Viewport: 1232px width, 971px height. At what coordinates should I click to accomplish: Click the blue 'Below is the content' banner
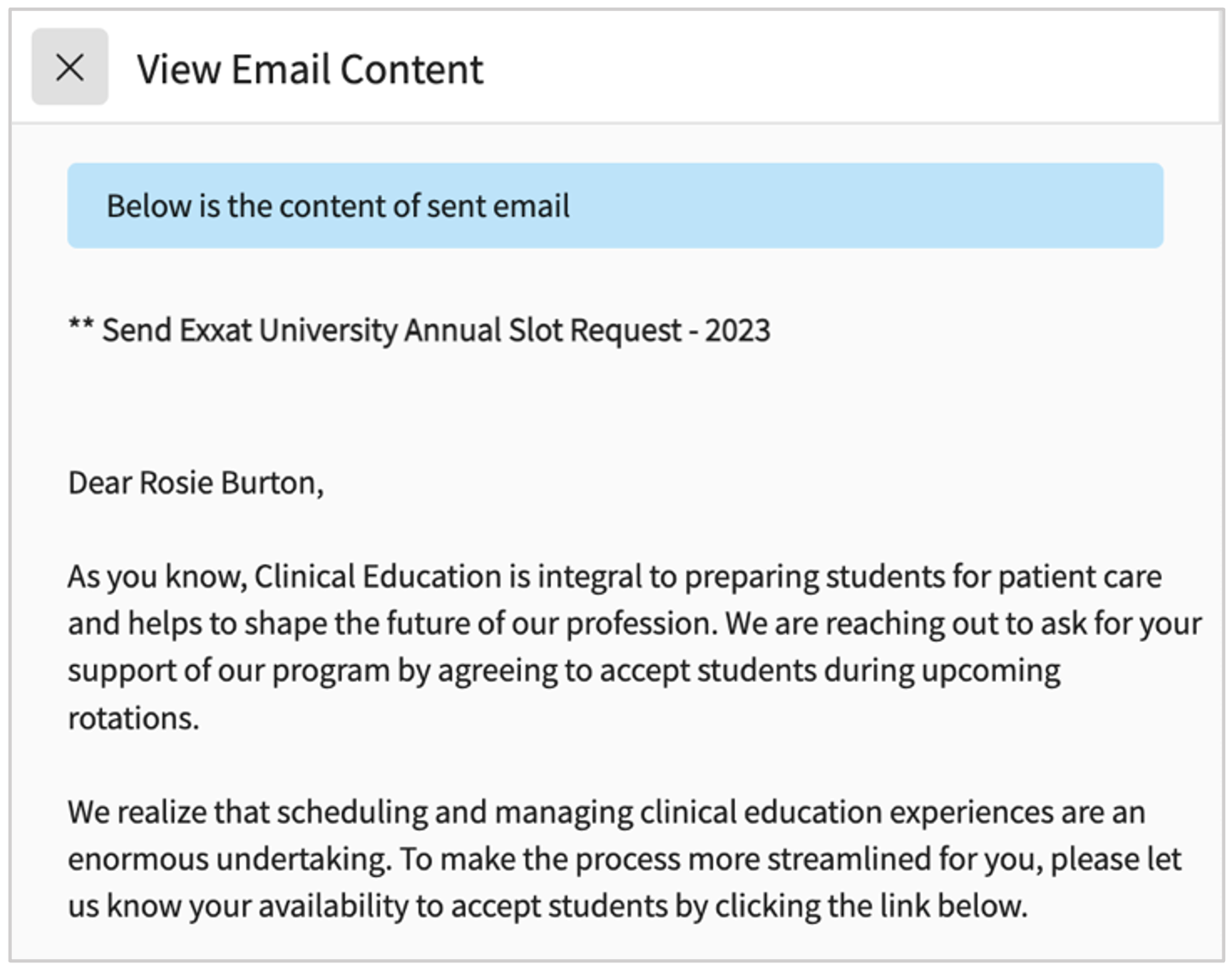[615, 206]
